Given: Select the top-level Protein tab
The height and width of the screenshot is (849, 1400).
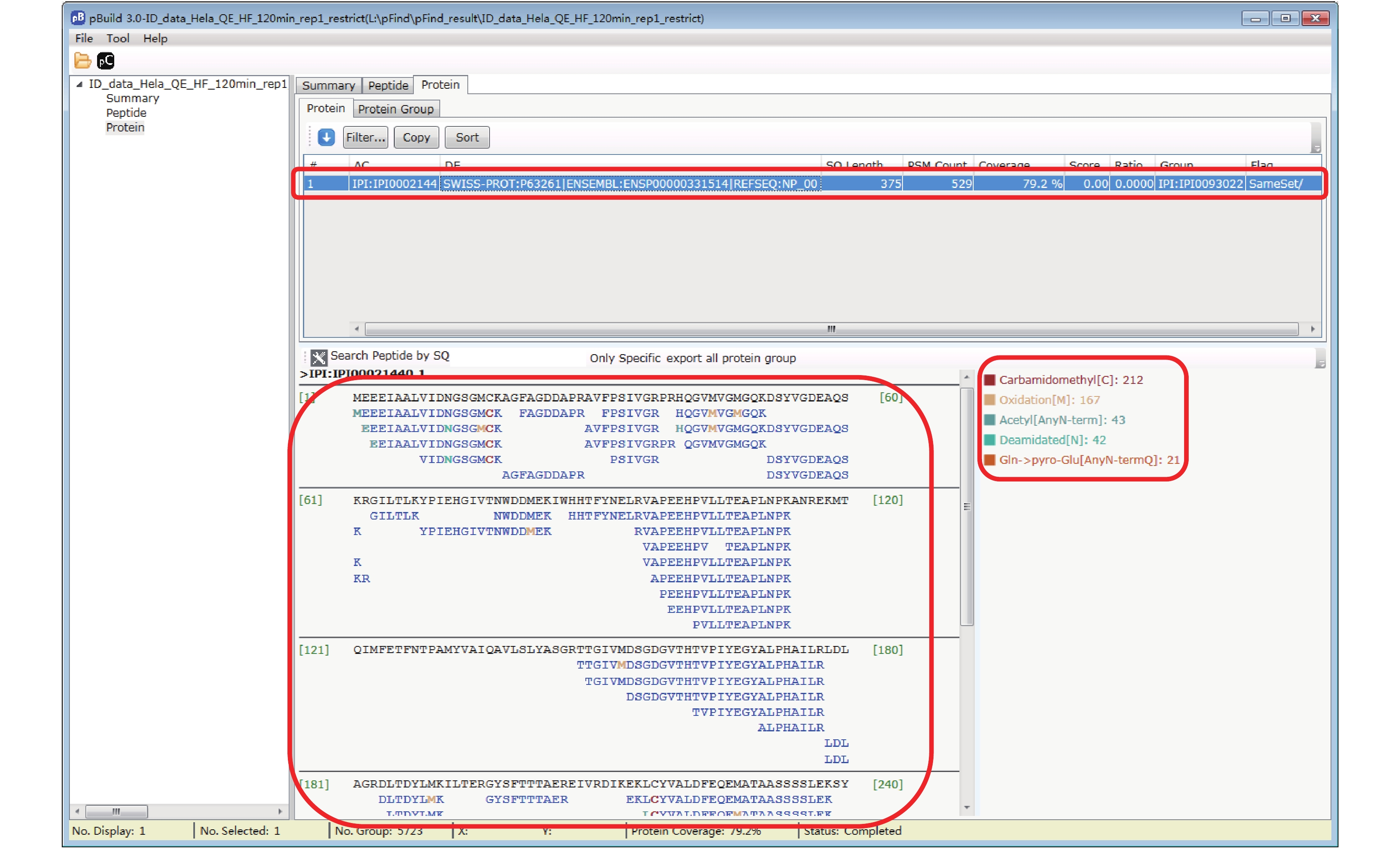Looking at the screenshot, I should tap(440, 85).
